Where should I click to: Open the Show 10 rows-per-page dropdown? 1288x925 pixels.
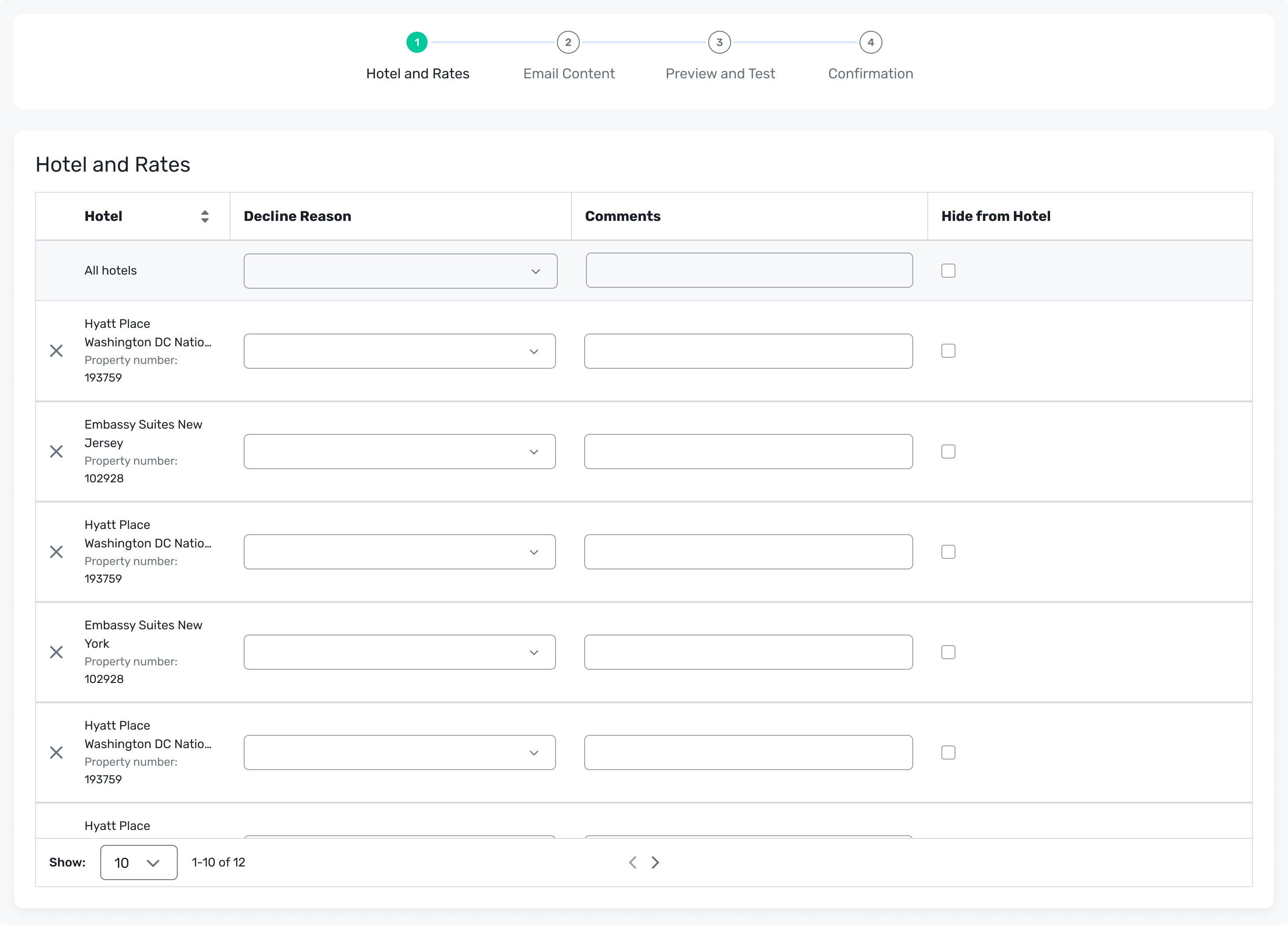click(x=139, y=863)
